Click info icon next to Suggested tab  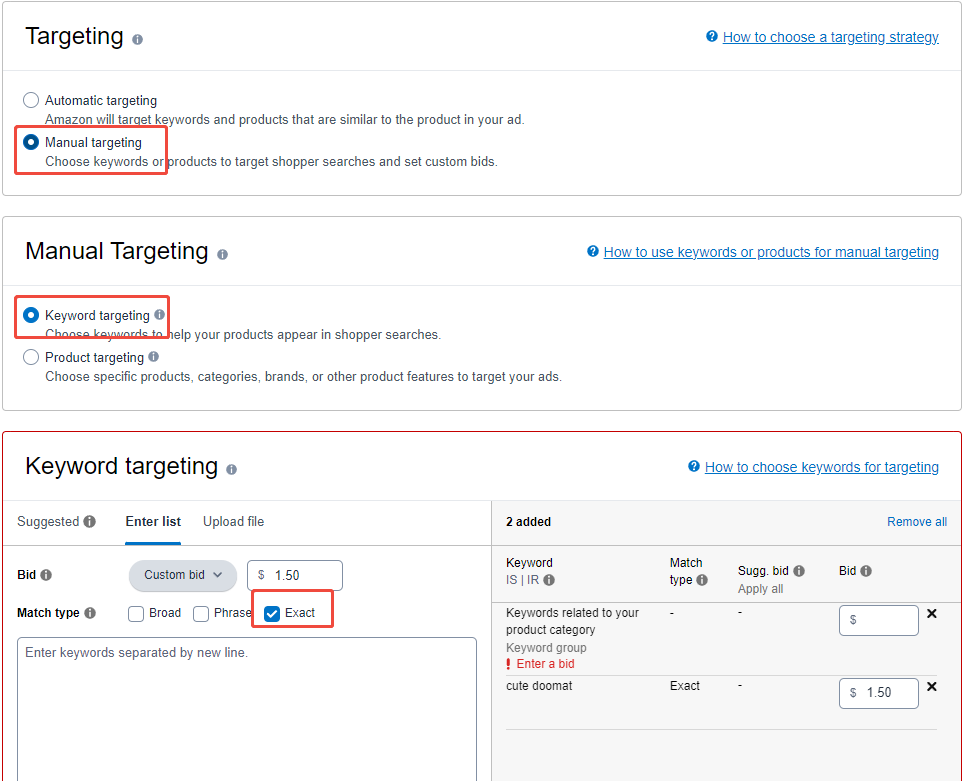click(x=90, y=522)
